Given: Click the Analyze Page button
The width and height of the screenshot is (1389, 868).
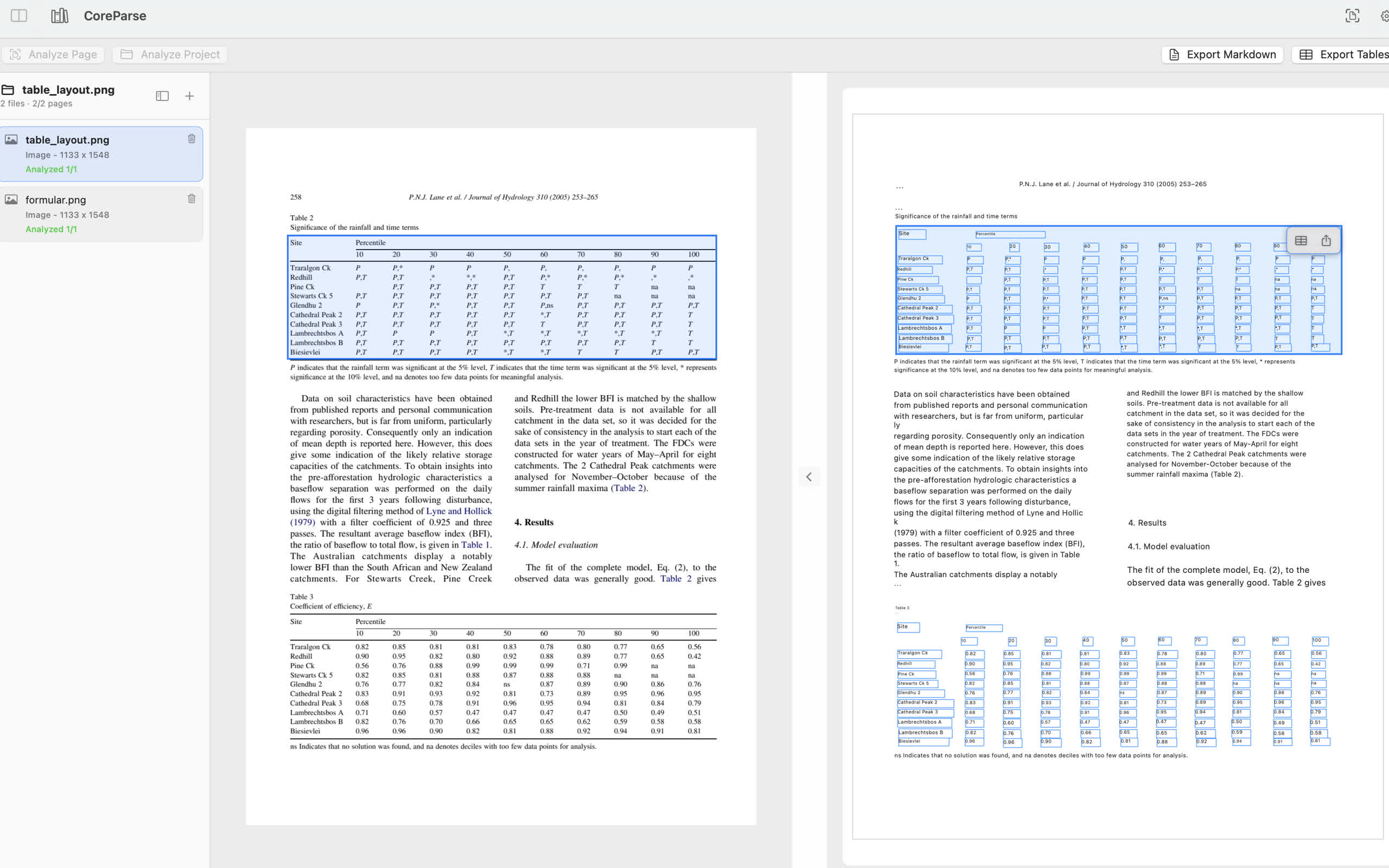Looking at the screenshot, I should coord(53,55).
